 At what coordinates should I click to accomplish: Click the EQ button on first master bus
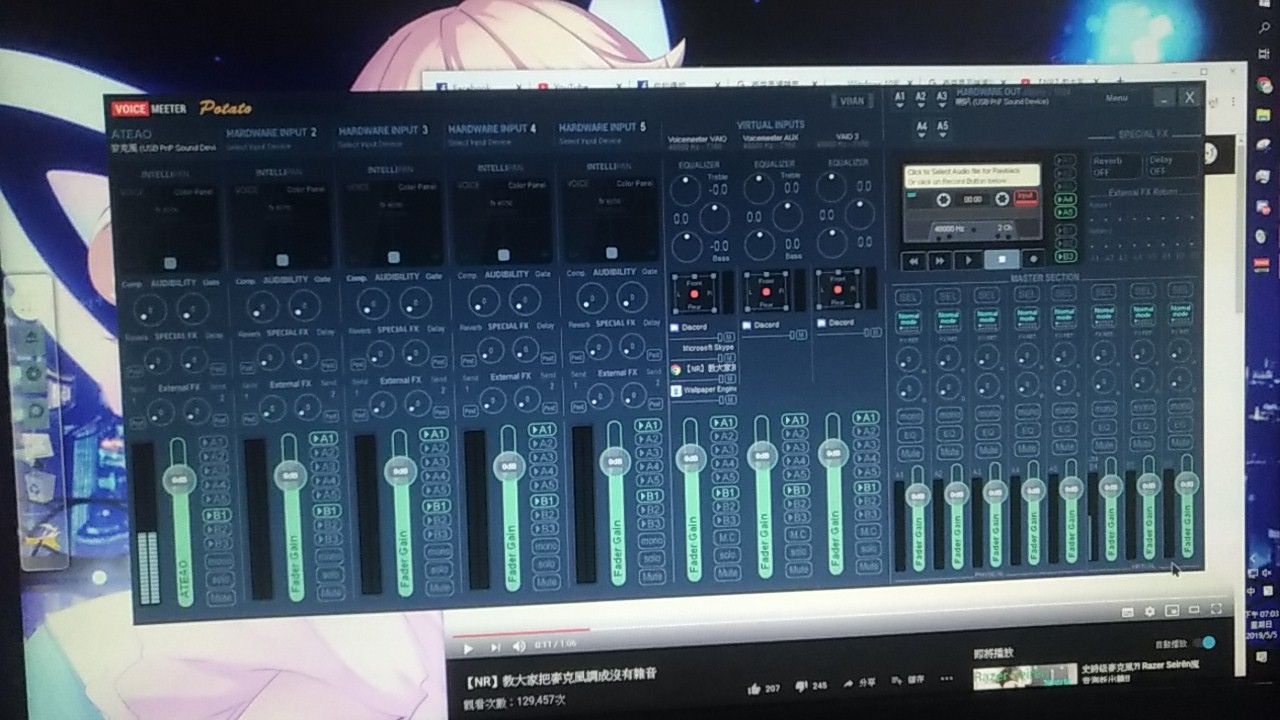pyautogui.click(x=910, y=433)
